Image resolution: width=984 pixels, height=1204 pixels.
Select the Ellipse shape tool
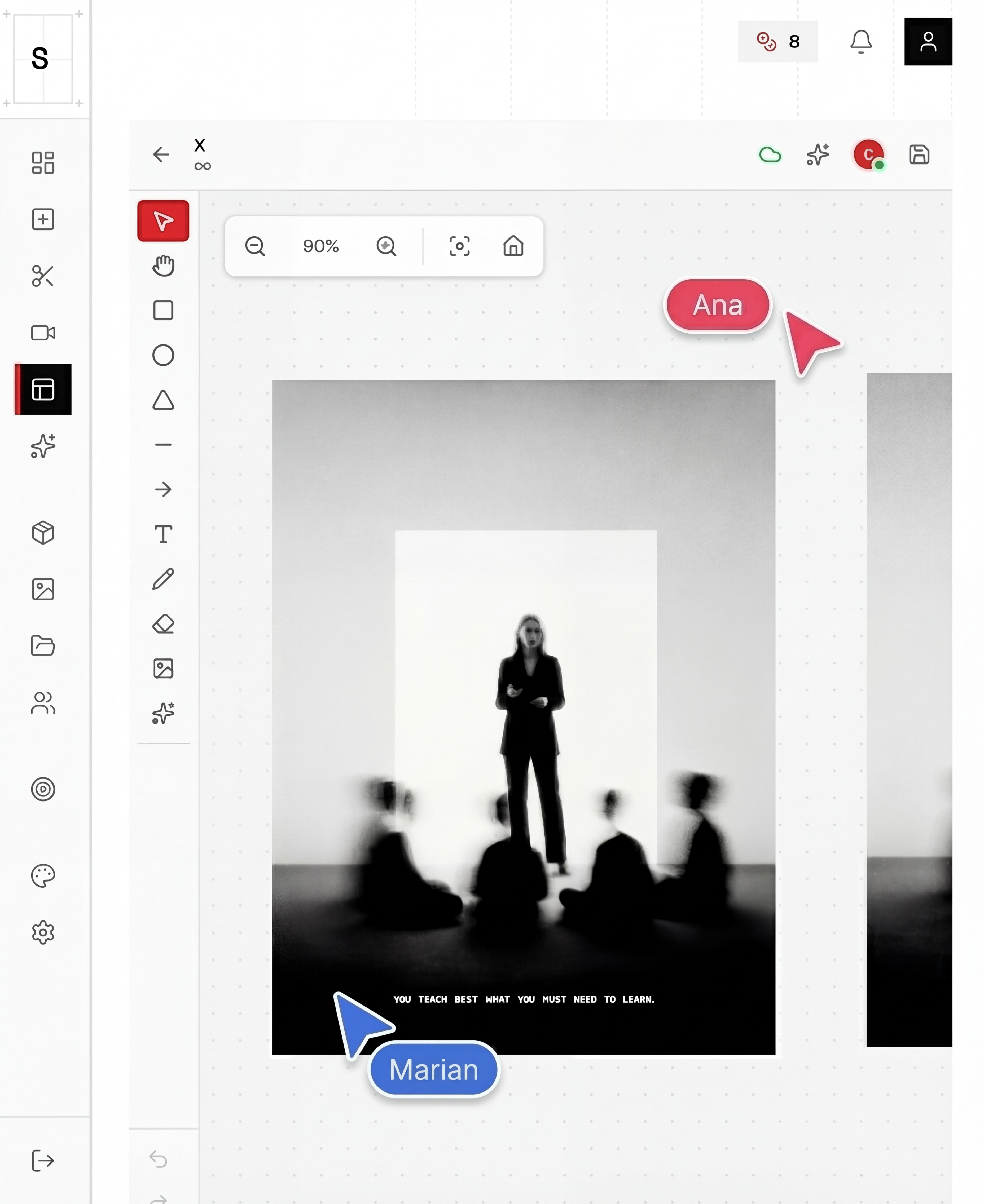click(x=163, y=355)
